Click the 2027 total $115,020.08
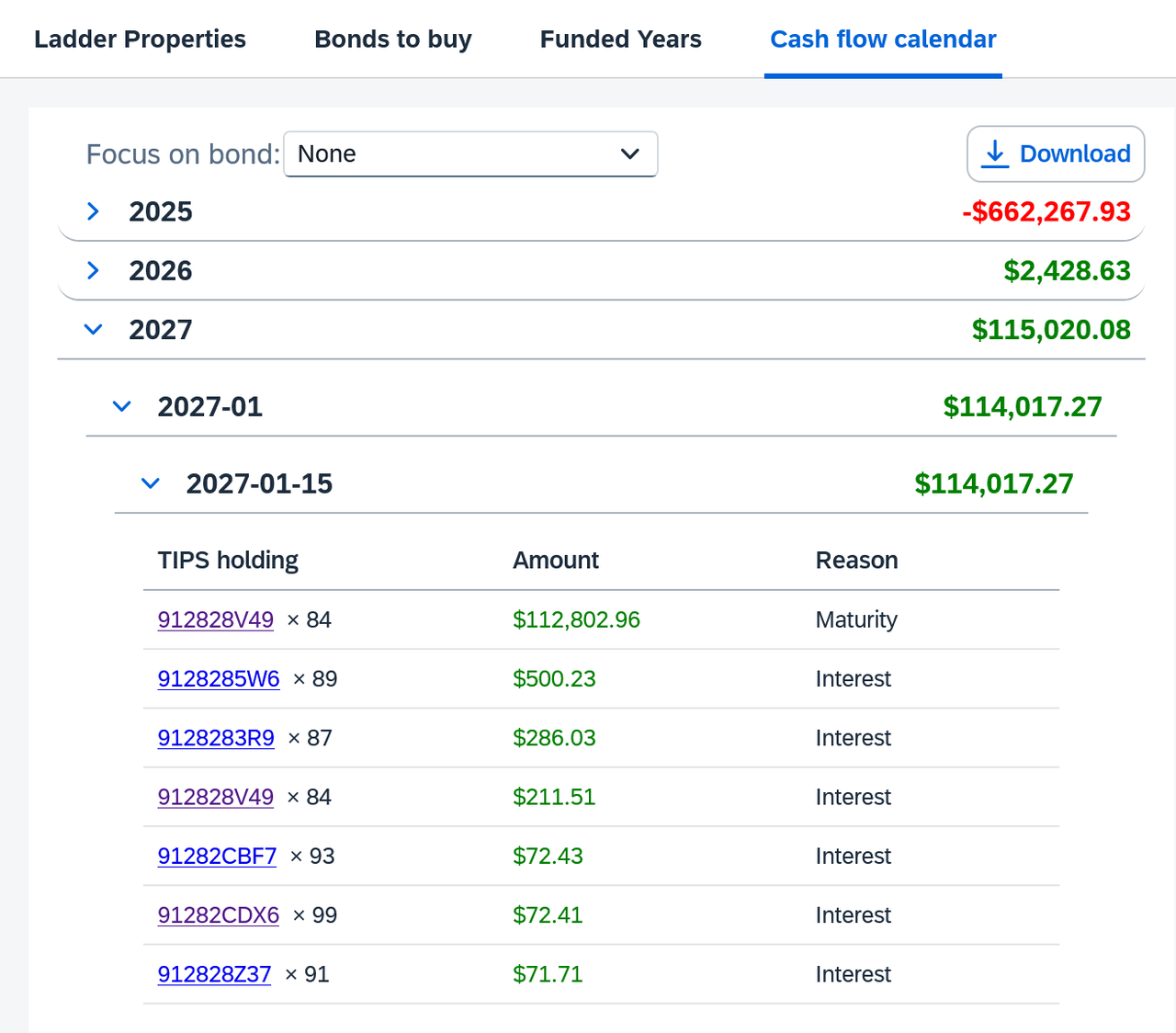The image size is (1176, 1033). tap(1051, 330)
